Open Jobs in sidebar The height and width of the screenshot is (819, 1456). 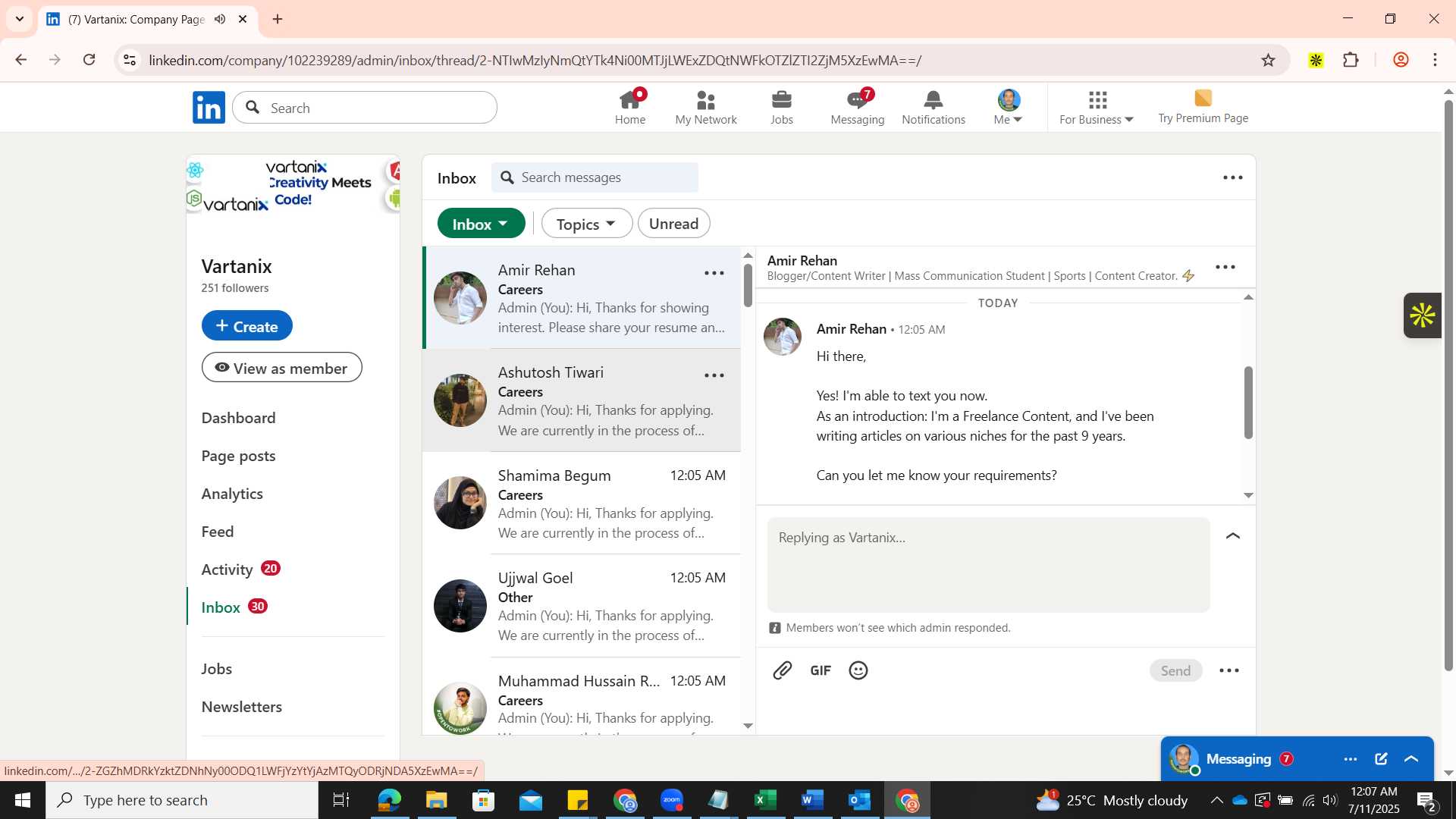(217, 669)
